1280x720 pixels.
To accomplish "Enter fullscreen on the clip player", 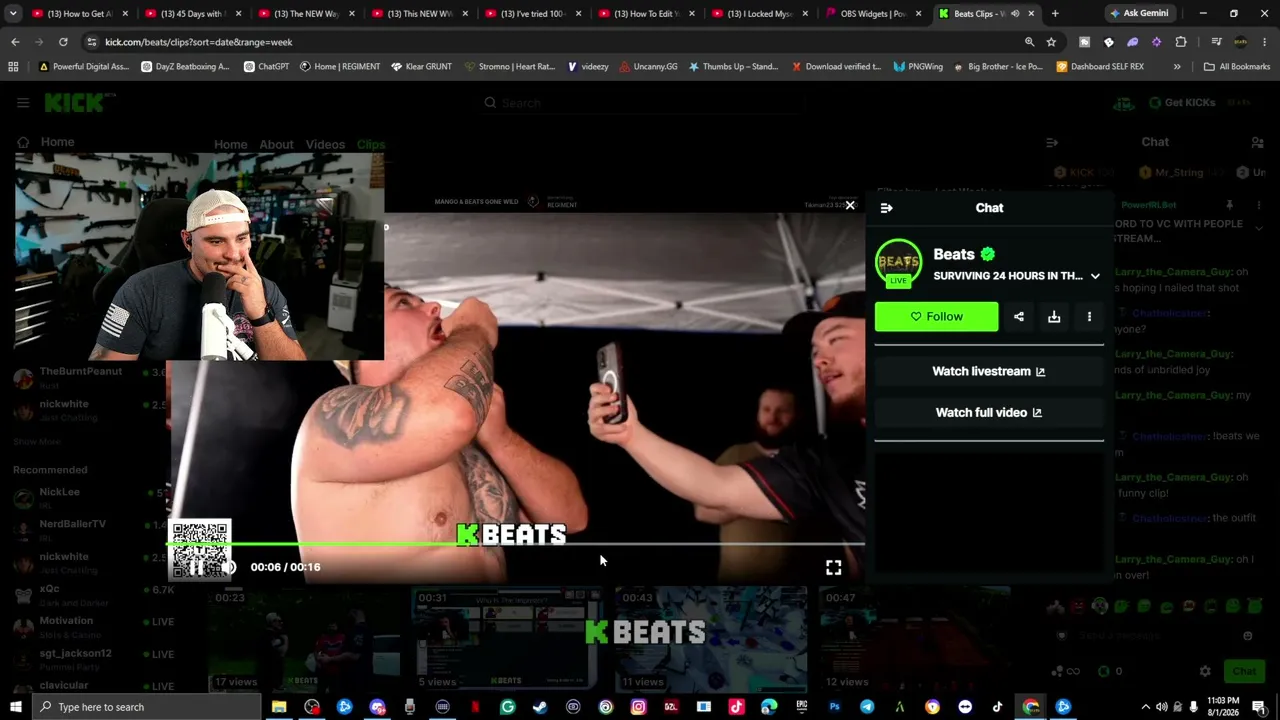I will point(833,568).
